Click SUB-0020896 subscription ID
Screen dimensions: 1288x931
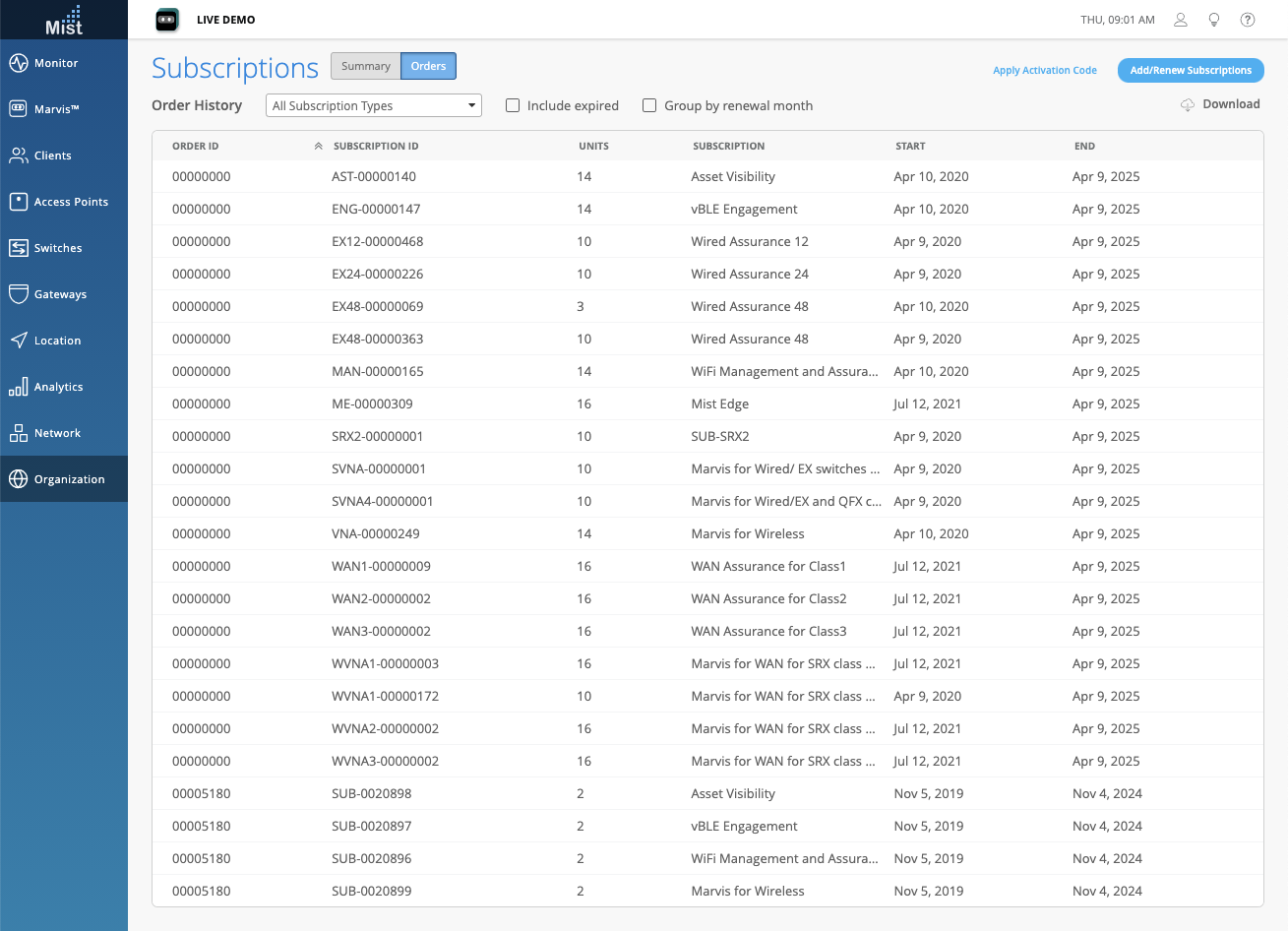pos(372,859)
